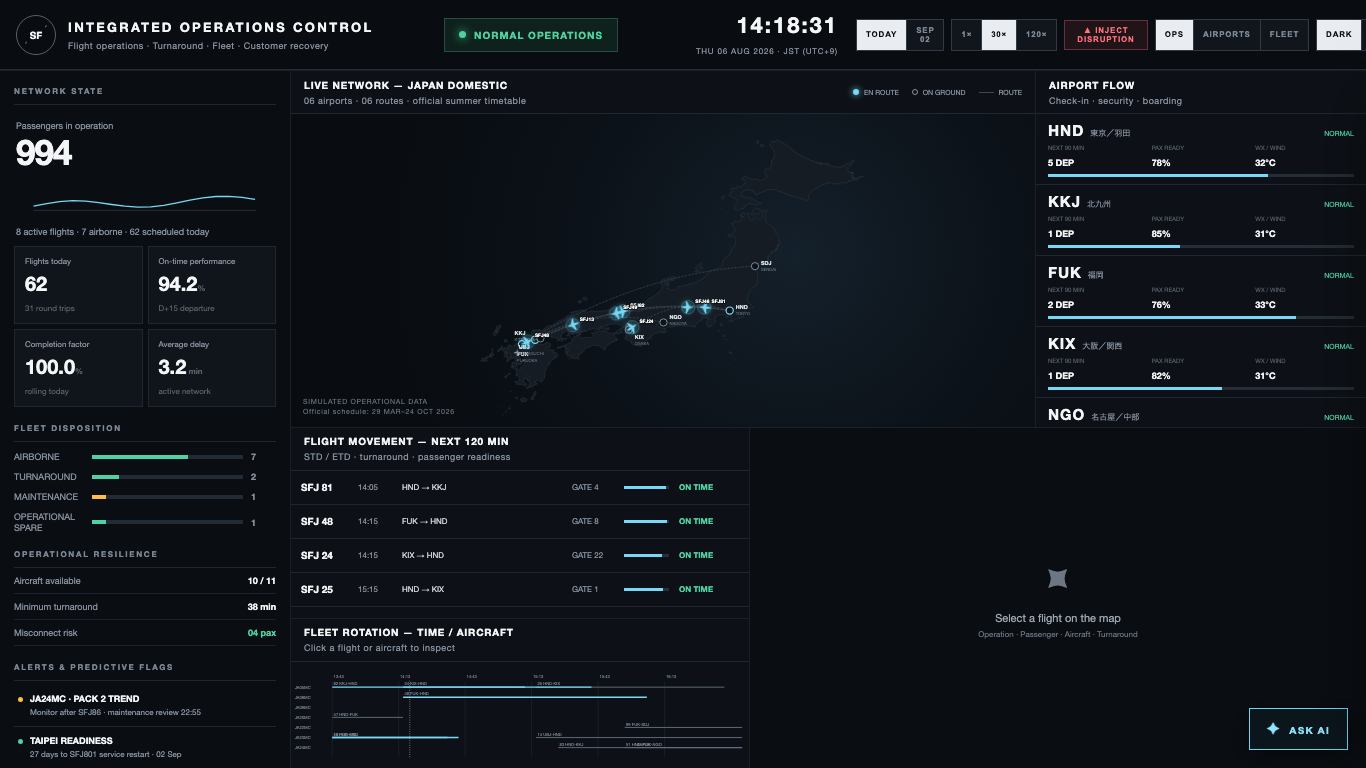Switch the date to Today

coord(881,35)
